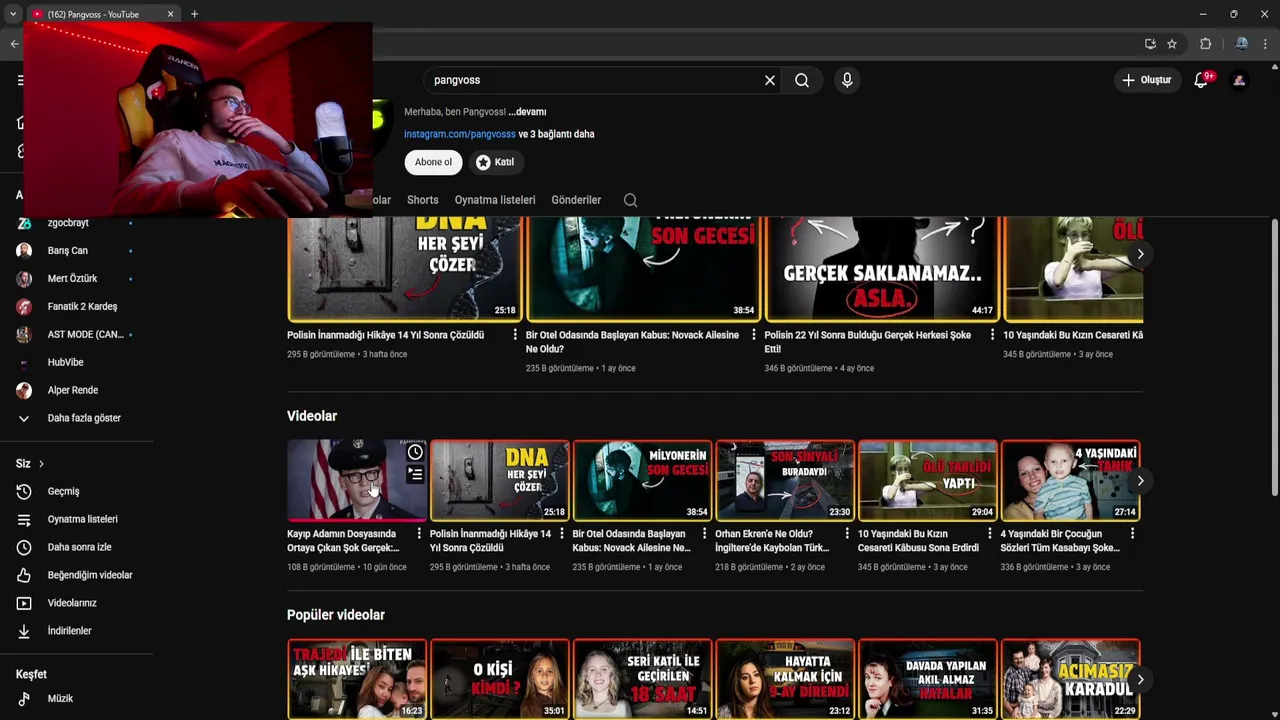Add Kayıp Adamın video to the queue
This screenshot has height=720, width=1280.
click(x=415, y=475)
